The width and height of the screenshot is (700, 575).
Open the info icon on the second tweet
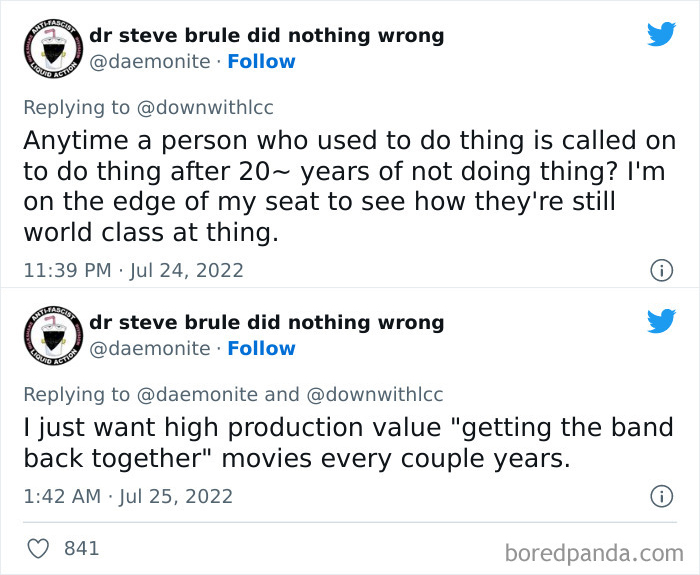(660, 496)
